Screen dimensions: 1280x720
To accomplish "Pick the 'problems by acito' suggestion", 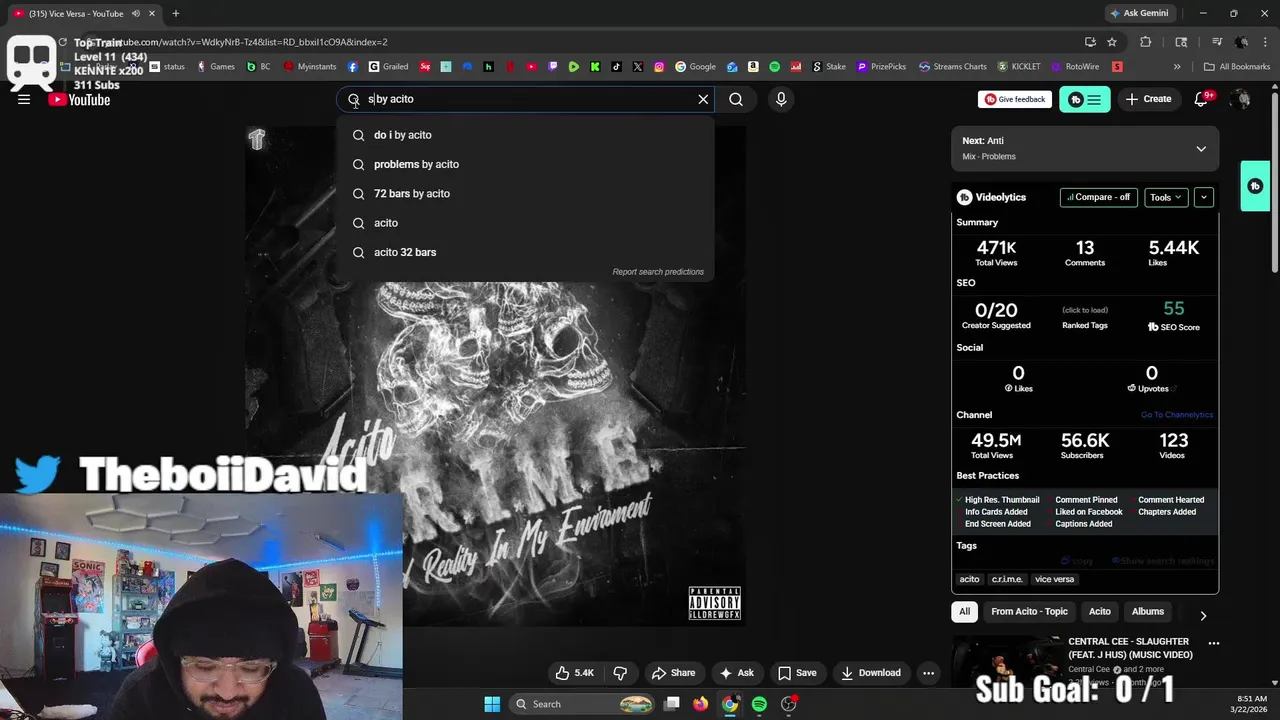I will [x=525, y=164].
